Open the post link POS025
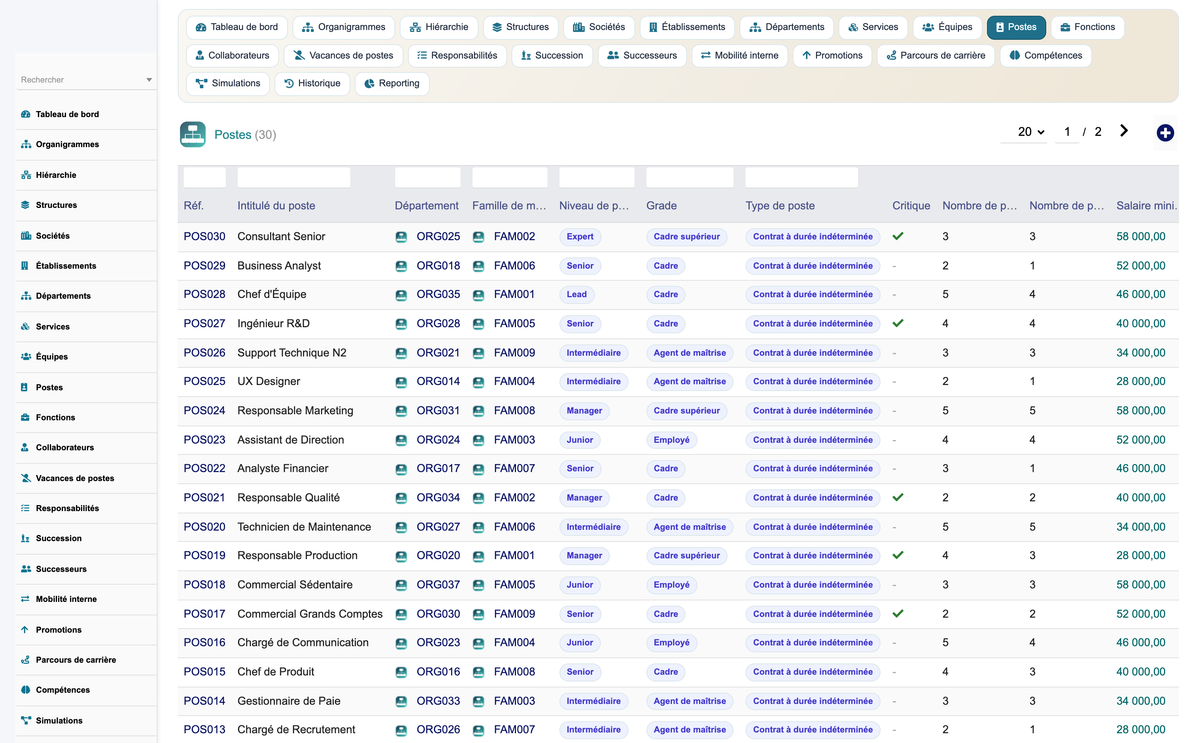The height and width of the screenshot is (743, 1200). click(x=205, y=382)
